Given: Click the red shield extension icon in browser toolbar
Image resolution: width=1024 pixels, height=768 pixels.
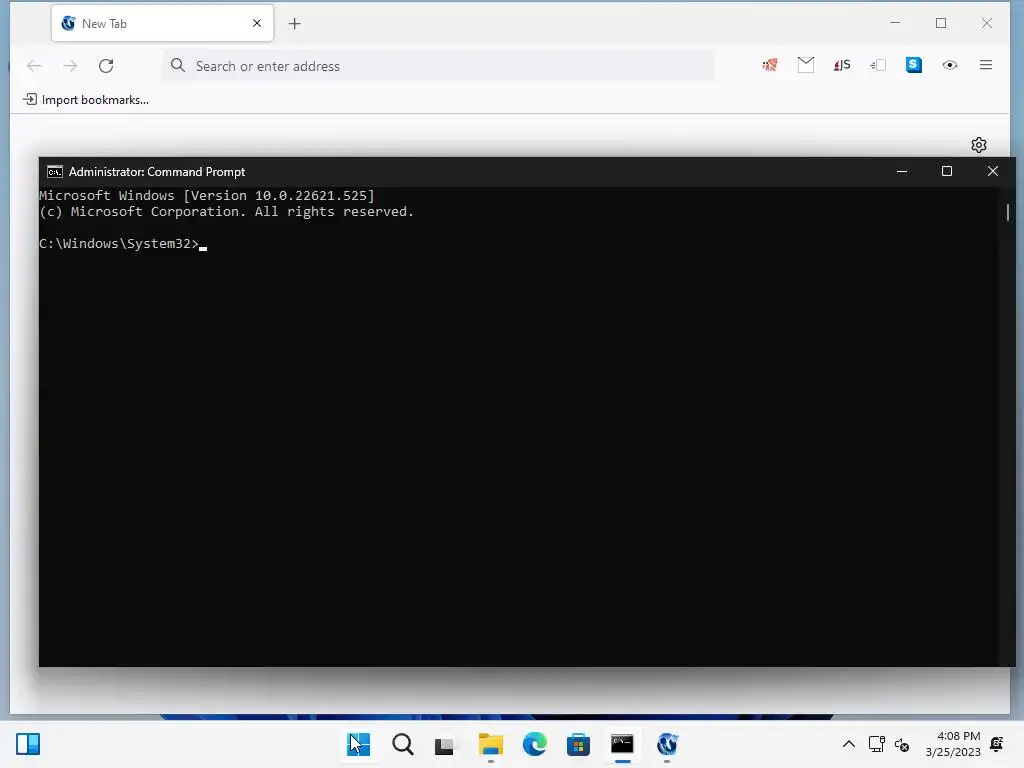Looking at the screenshot, I should (x=770, y=65).
